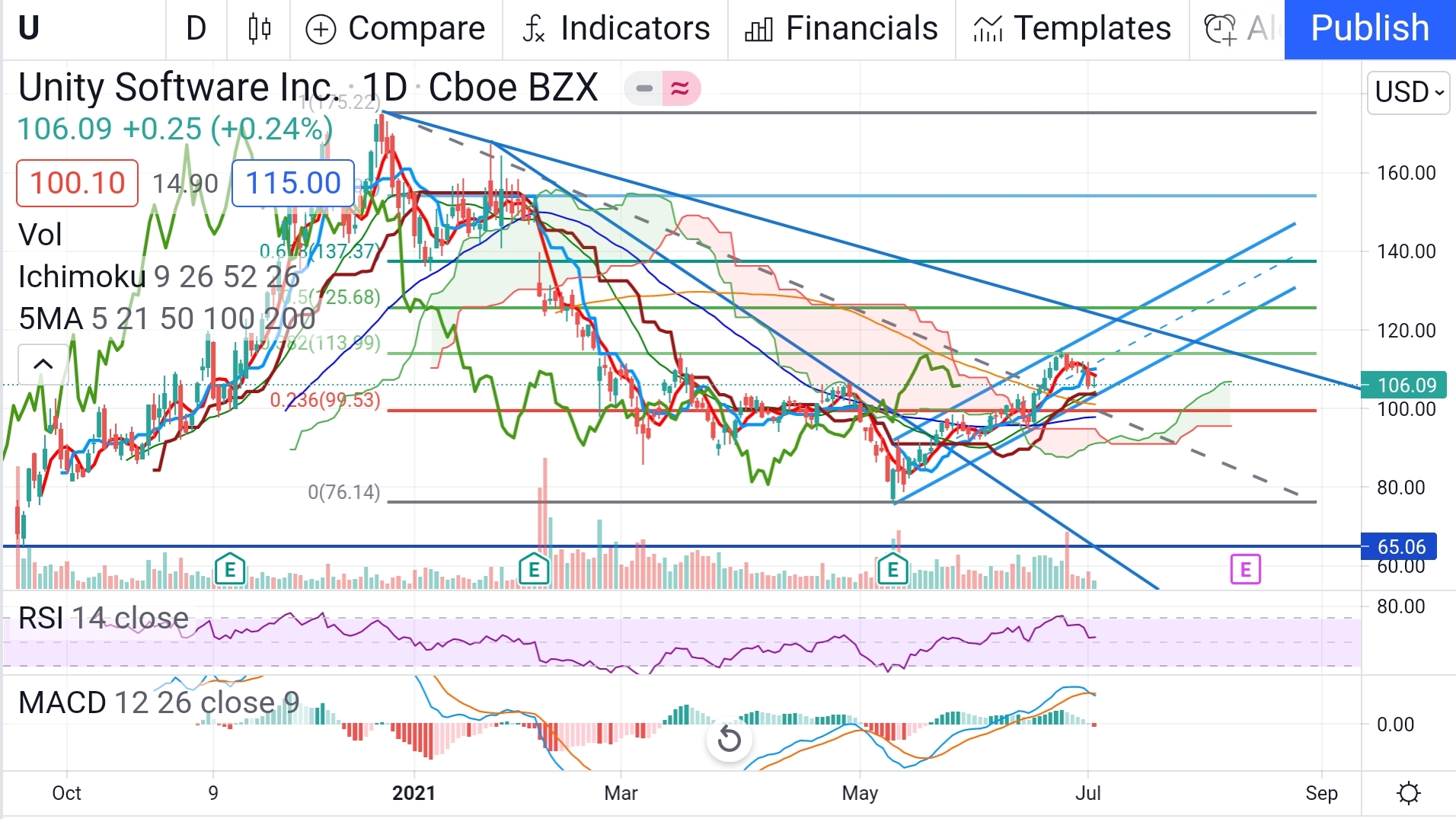
Task: Reset the chart view with the circular arrow
Action: click(x=730, y=739)
